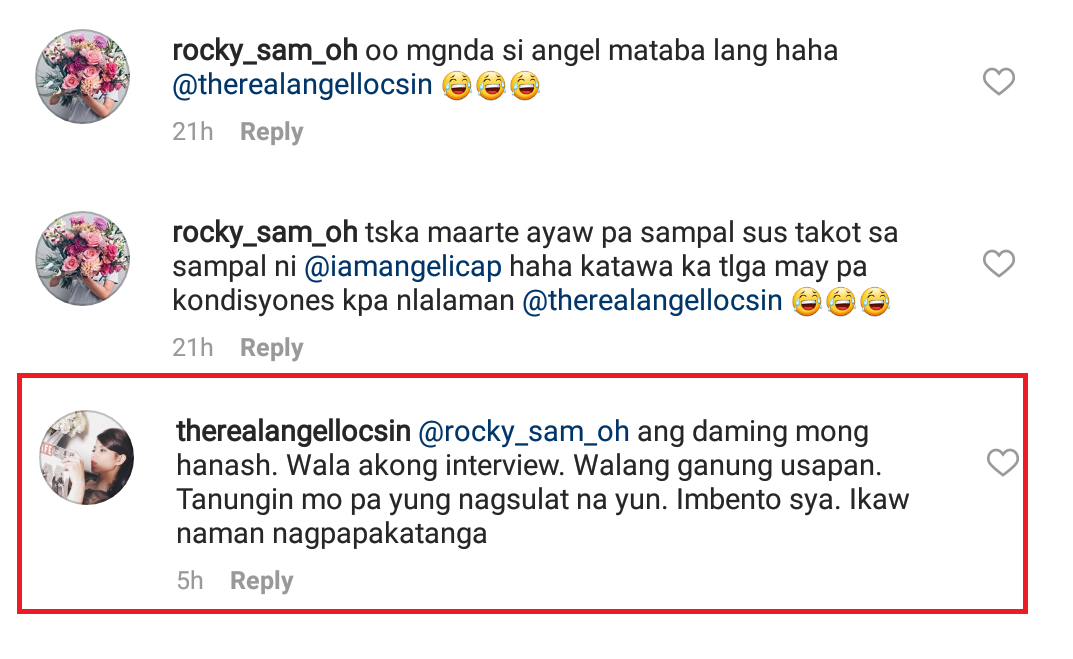Open the flower avatar on the 'mataba lang' comment
Screen dimensions: 1073x659
[83, 76]
